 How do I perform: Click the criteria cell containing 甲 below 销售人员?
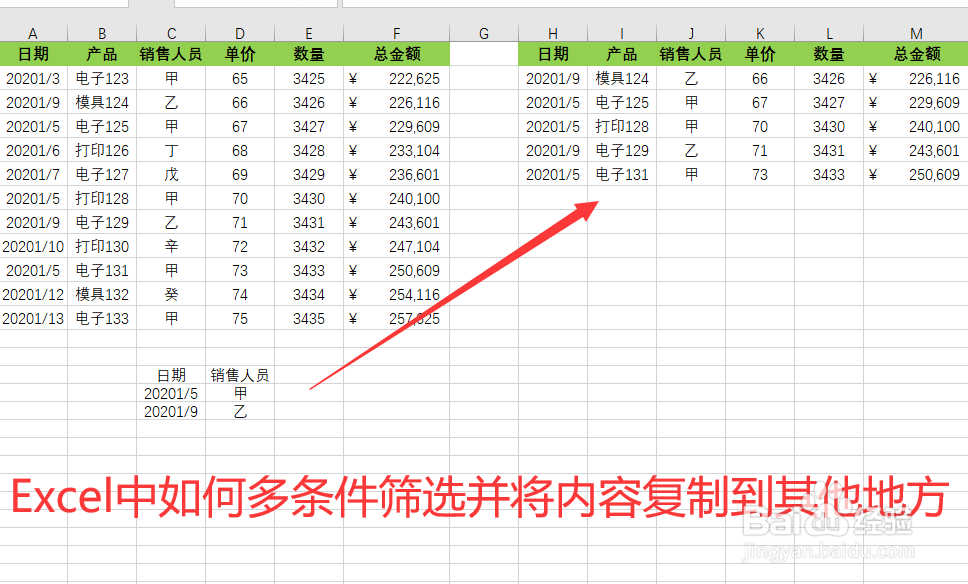[237, 393]
